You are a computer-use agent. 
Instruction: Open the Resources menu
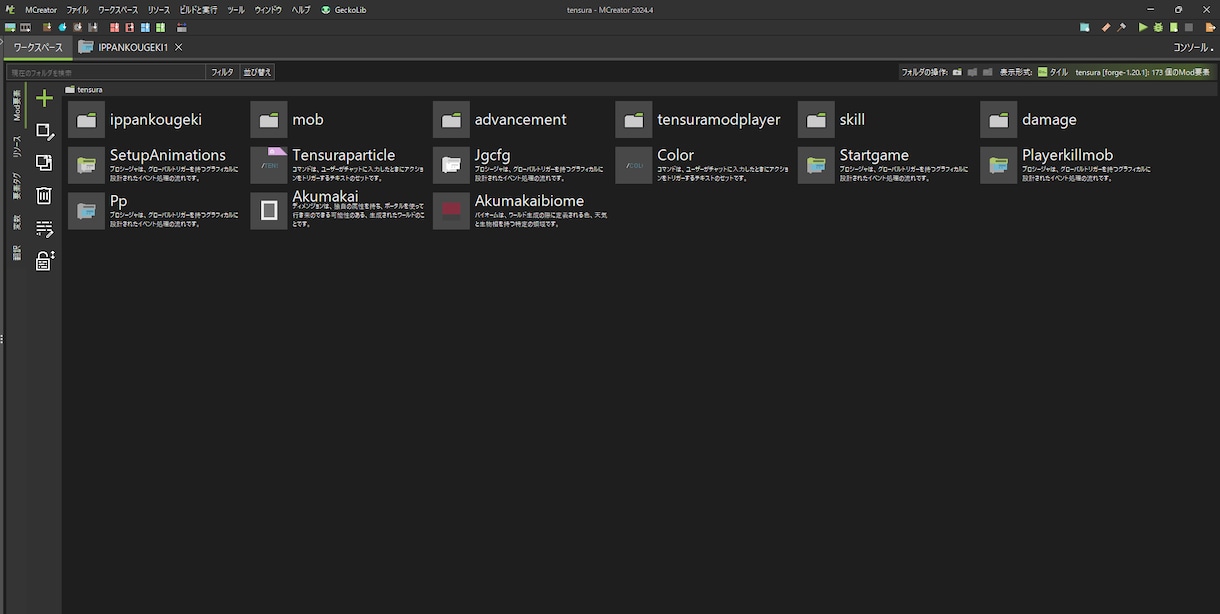159,10
